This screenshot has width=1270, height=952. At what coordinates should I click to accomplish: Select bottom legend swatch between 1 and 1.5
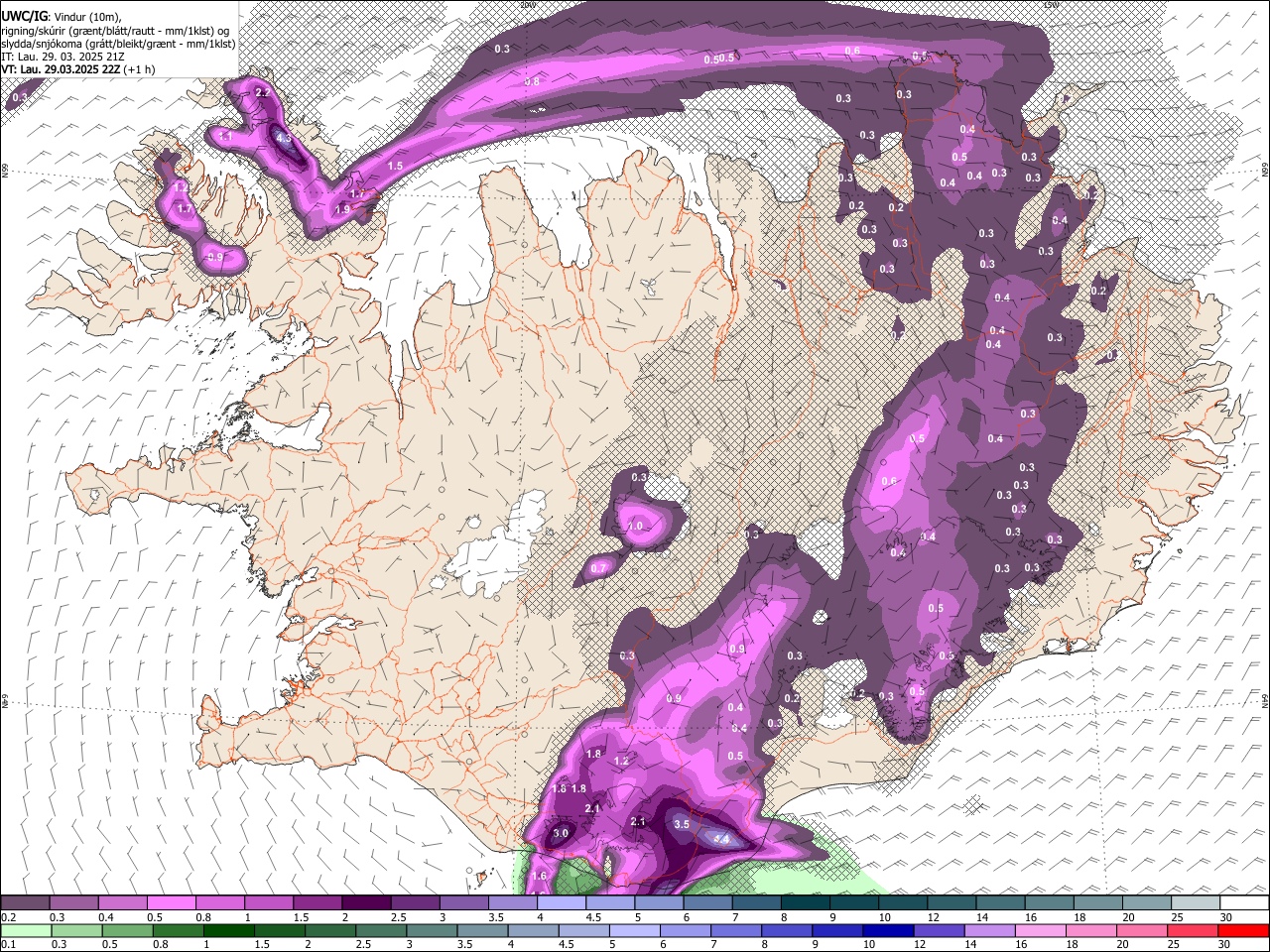[x=229, y=931]
